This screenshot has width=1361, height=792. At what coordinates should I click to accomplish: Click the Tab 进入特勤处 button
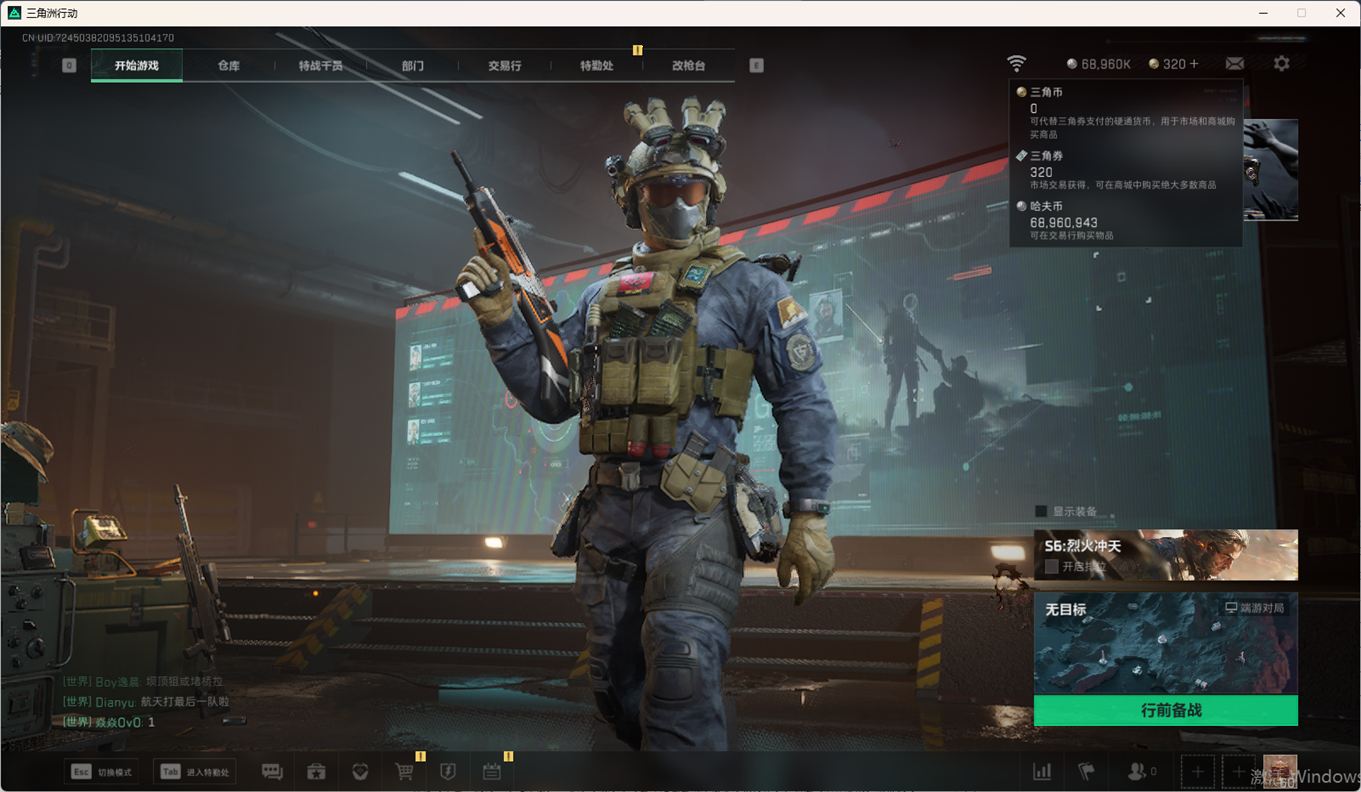195,772
